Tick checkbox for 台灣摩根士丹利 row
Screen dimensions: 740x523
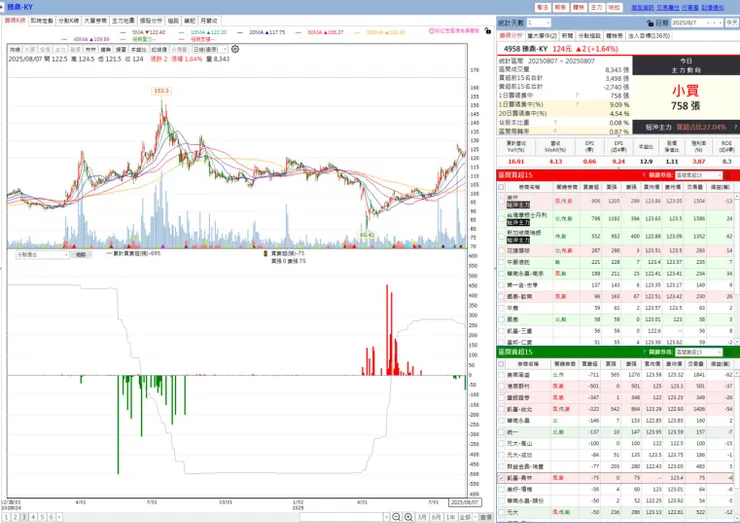click(501, 219)
